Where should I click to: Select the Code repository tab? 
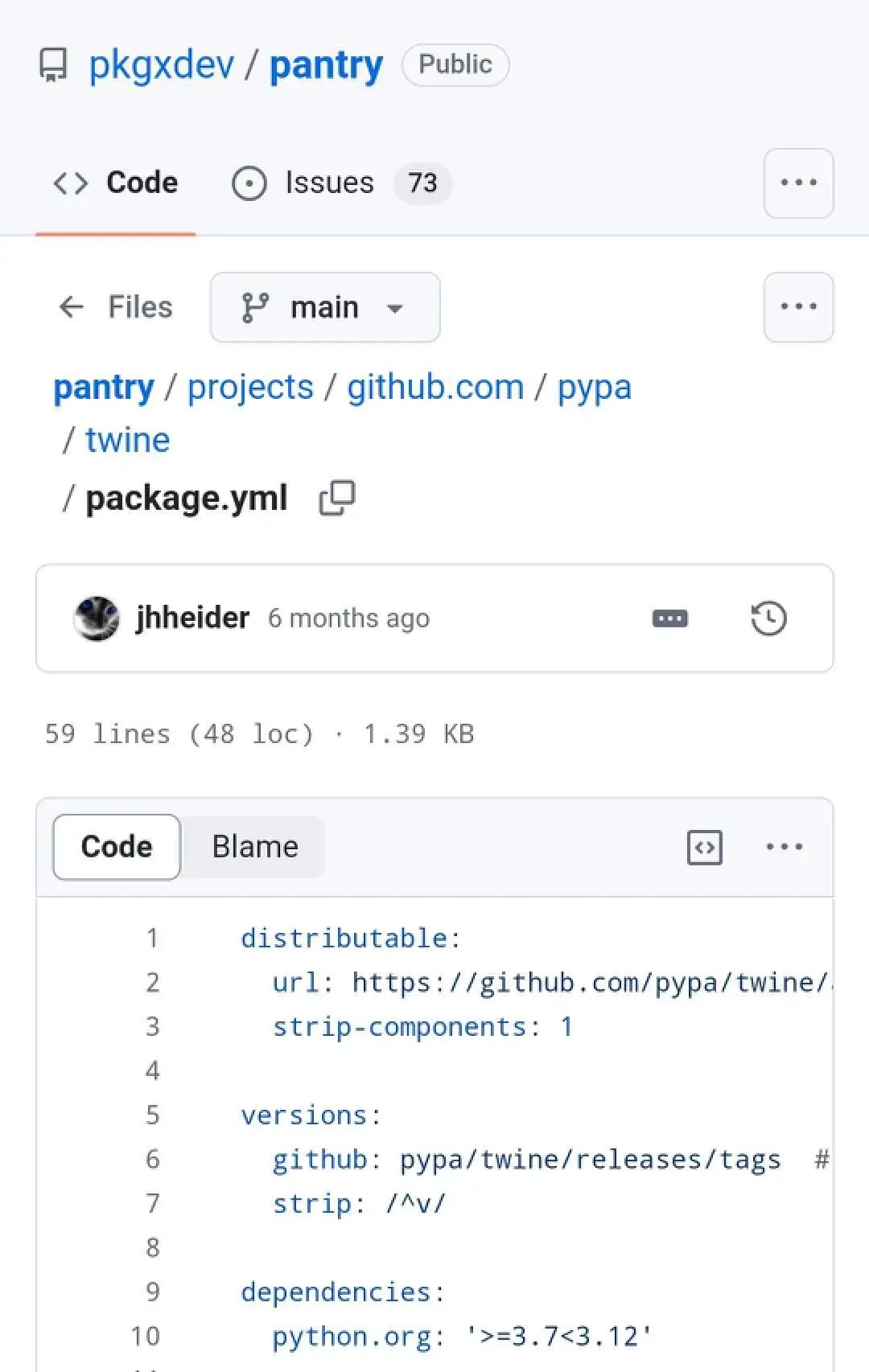[116, 183]
